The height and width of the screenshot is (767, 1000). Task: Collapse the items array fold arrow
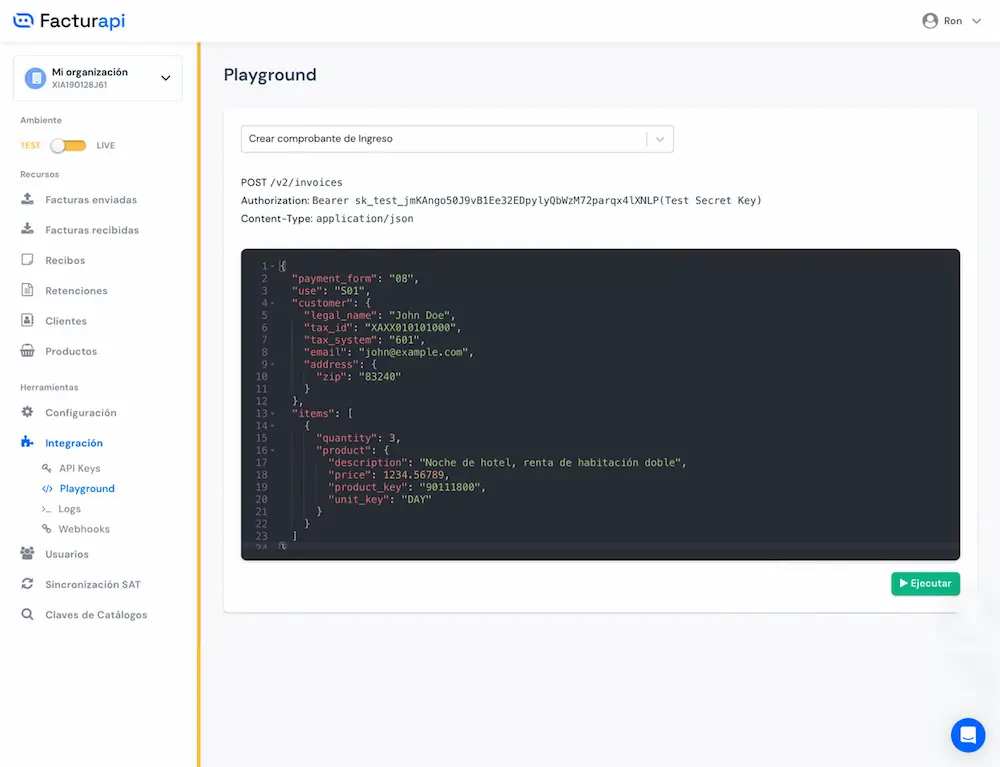point(272,414)
